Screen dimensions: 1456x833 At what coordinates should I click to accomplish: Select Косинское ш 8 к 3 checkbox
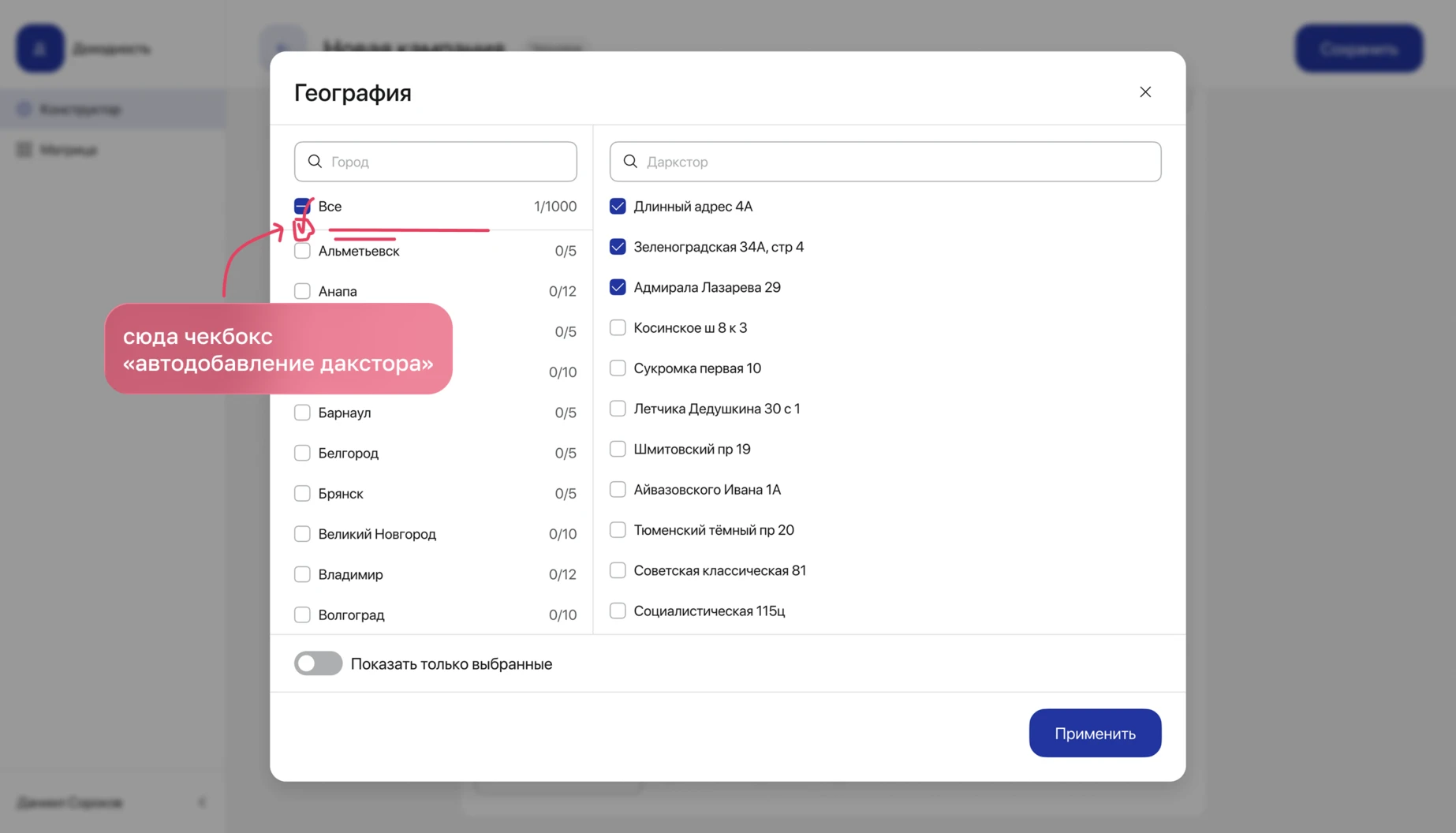coord(618,327)
